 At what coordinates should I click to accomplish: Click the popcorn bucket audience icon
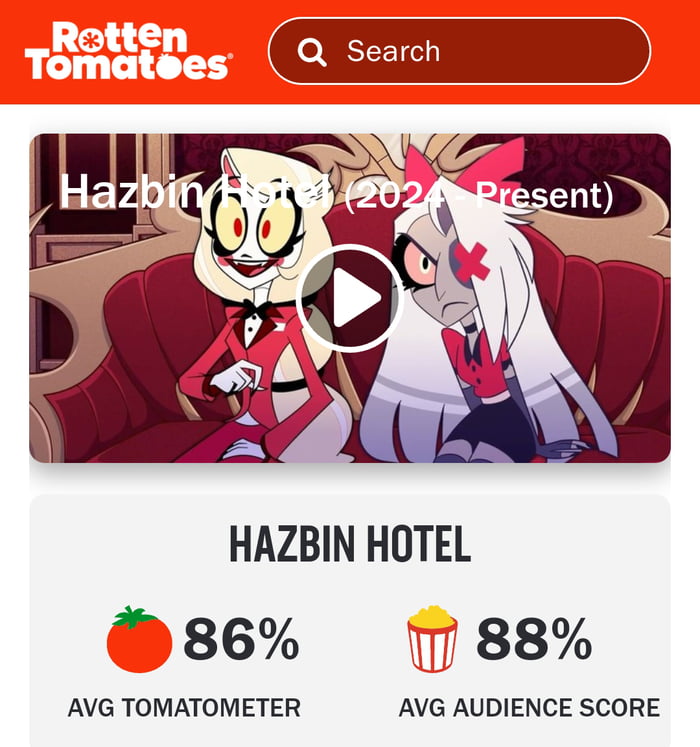tap(432, 638)
